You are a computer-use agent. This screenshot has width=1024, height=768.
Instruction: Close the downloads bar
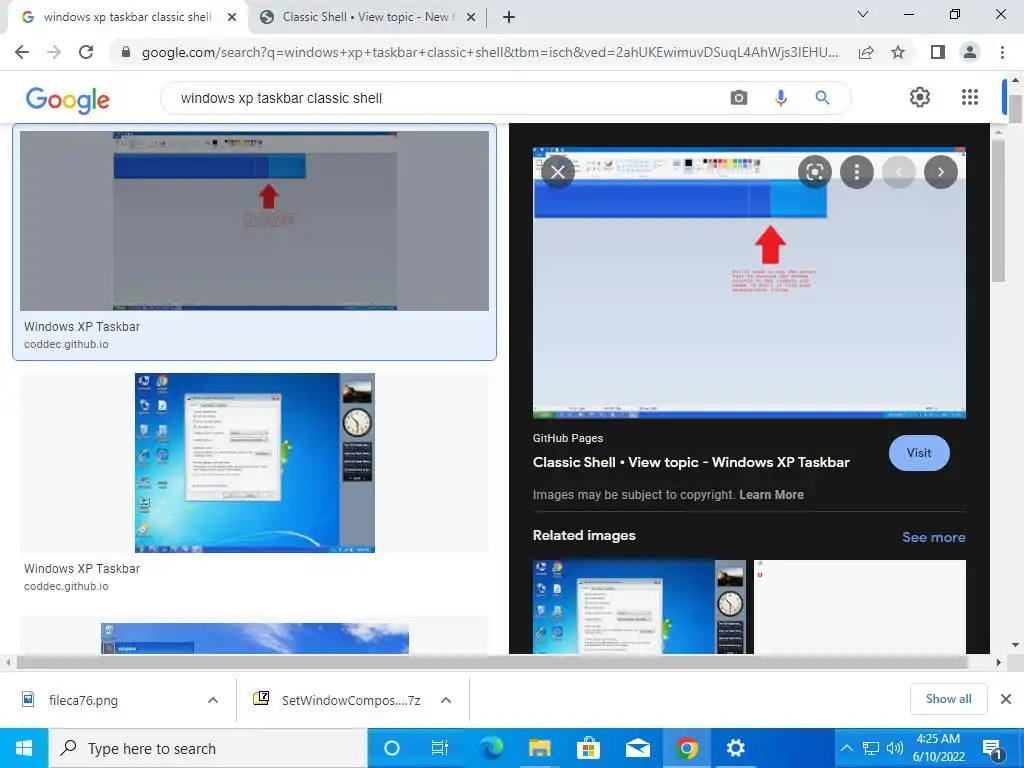[x=1006, y=699]
